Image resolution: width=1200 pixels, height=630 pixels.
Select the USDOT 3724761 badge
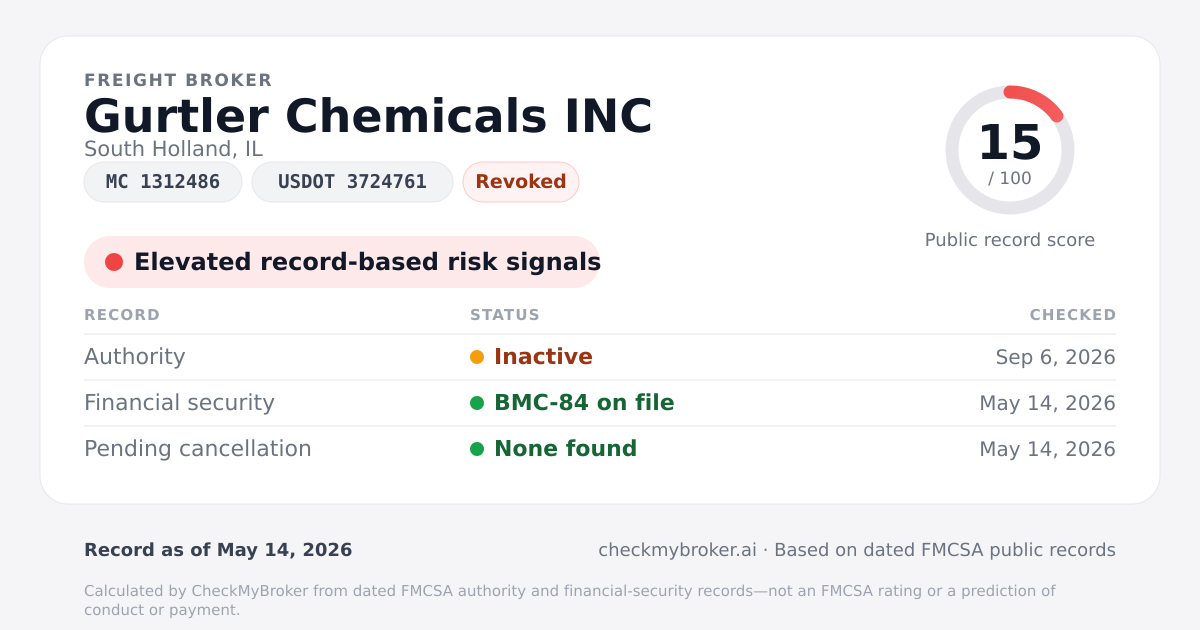(x=352, y=182)
